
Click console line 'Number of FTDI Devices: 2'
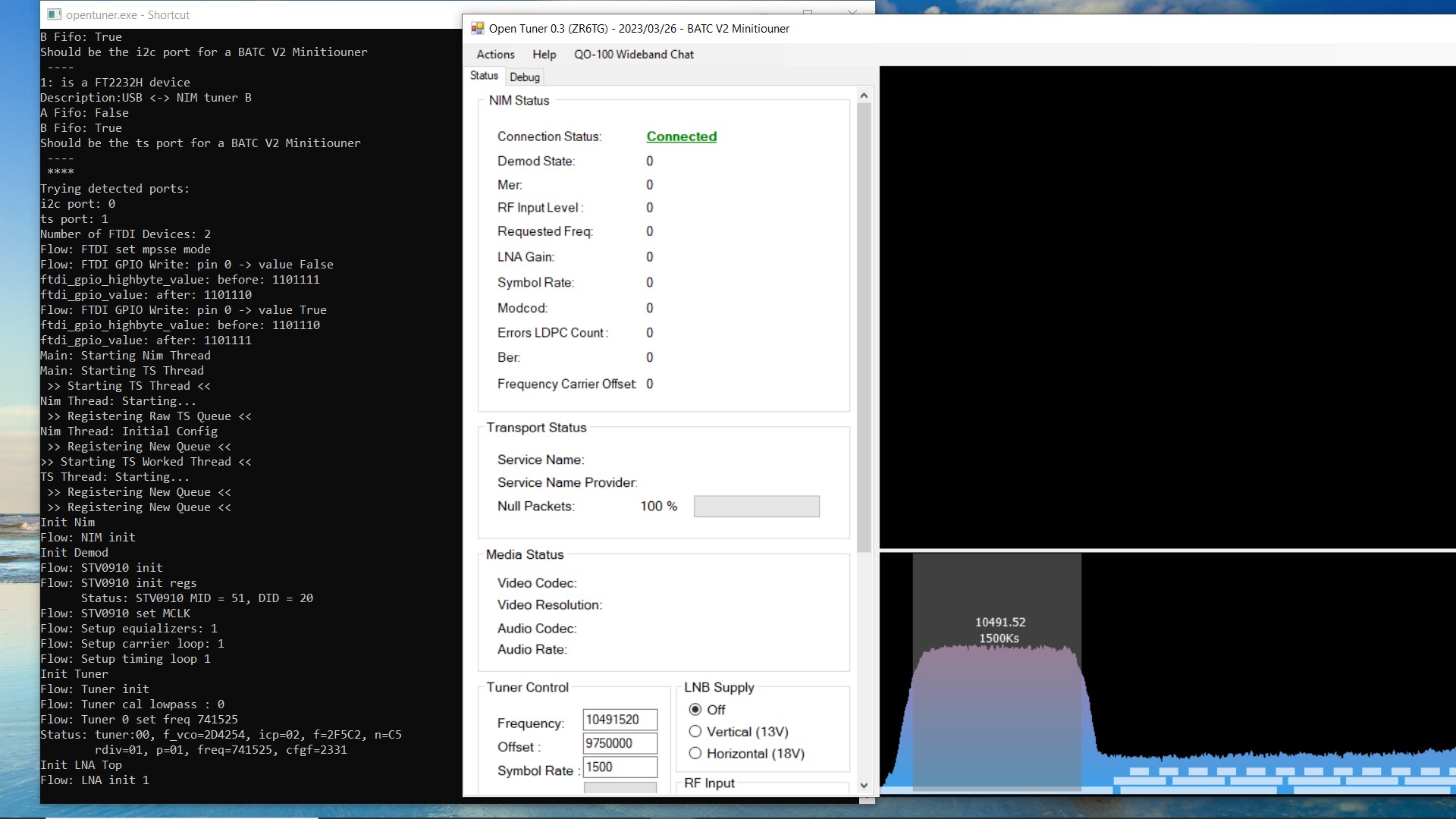pyautogui.click(x=126, y=234)
